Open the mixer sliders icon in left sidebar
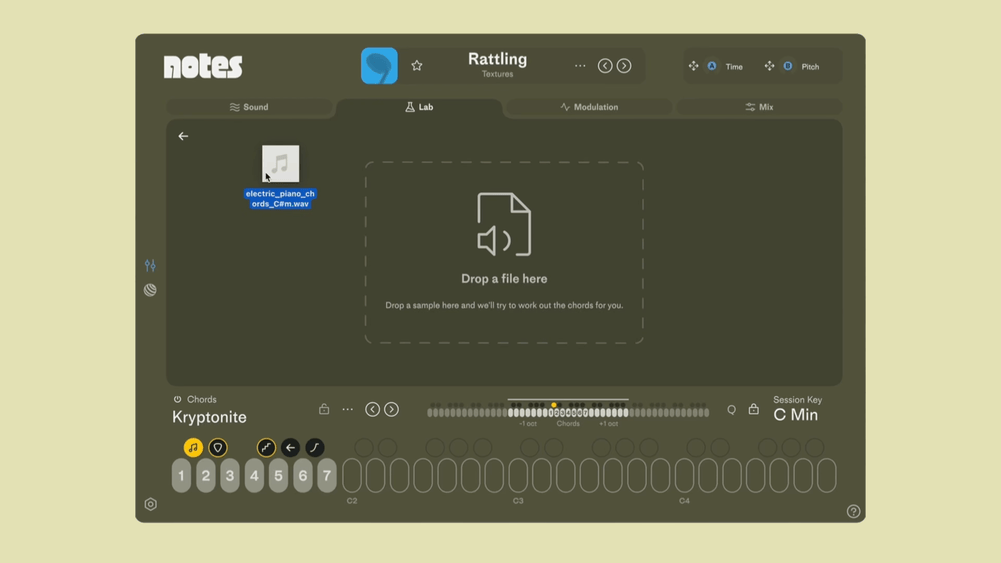This screenshot has height=563, width=1001. click(150, 265)
